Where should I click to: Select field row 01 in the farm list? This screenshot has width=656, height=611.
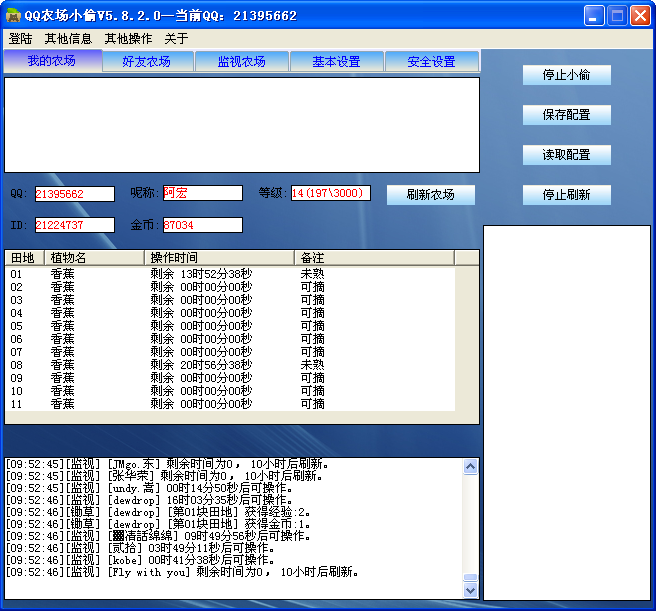tap(230, 274)
